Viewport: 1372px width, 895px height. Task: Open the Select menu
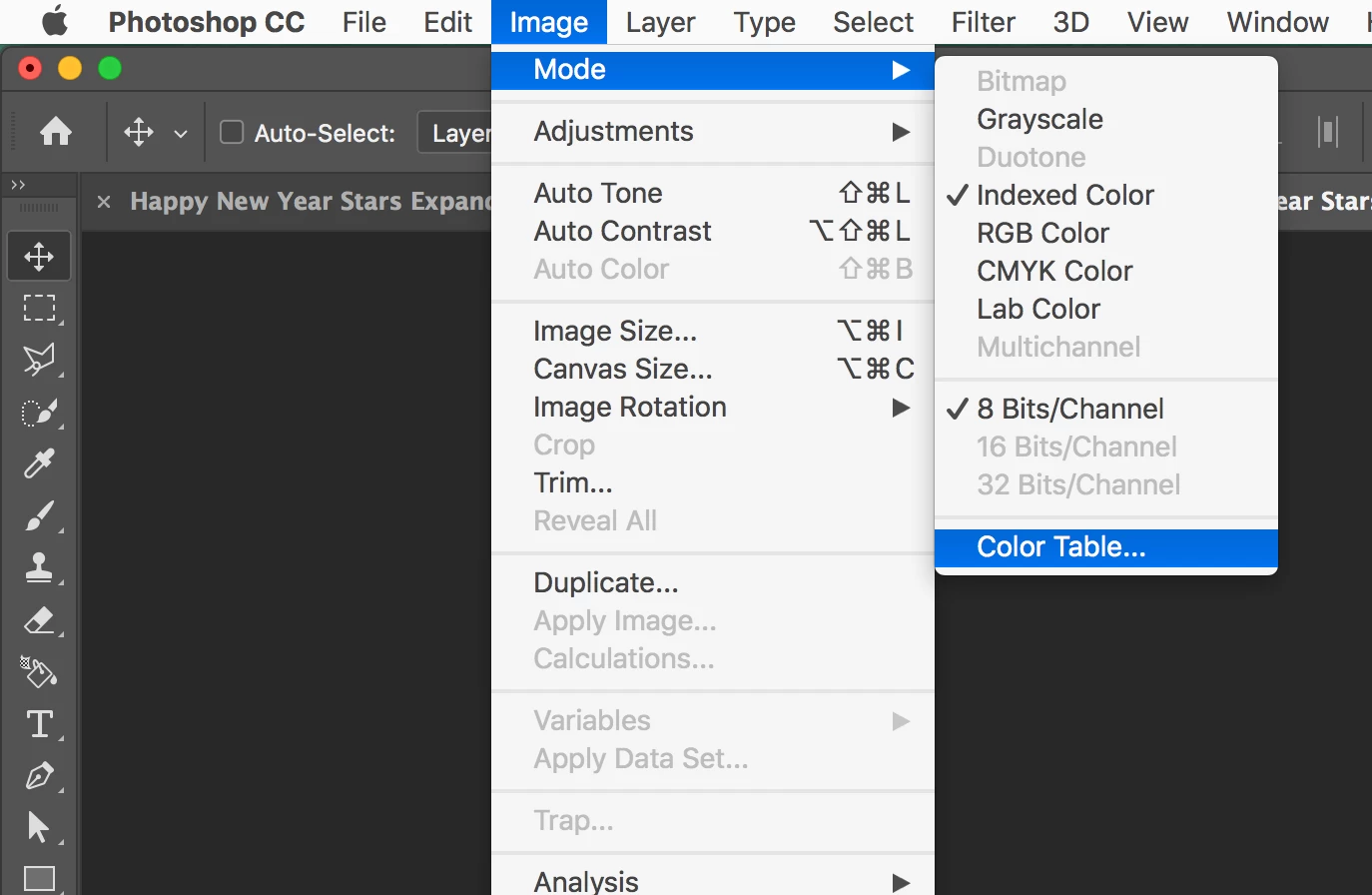(x=873, y=22)
